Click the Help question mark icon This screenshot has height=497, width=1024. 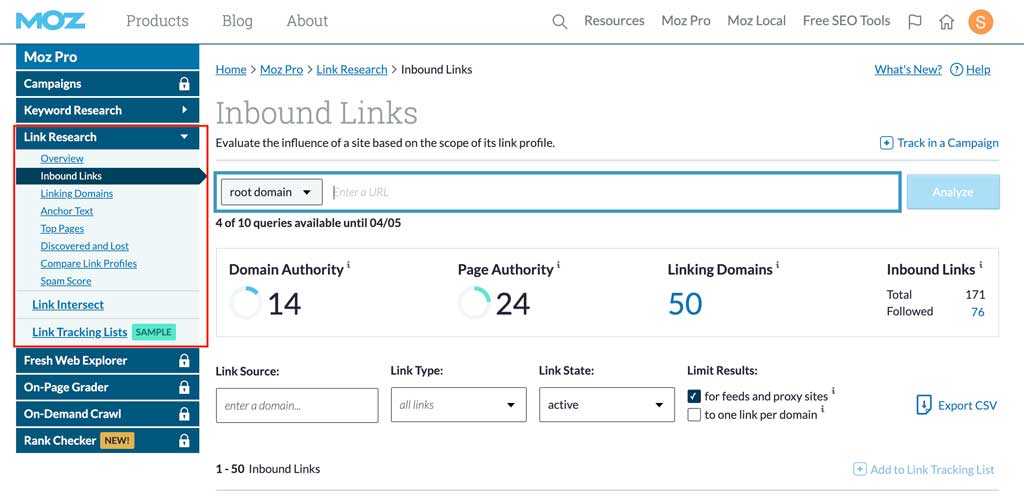(956, 69)
